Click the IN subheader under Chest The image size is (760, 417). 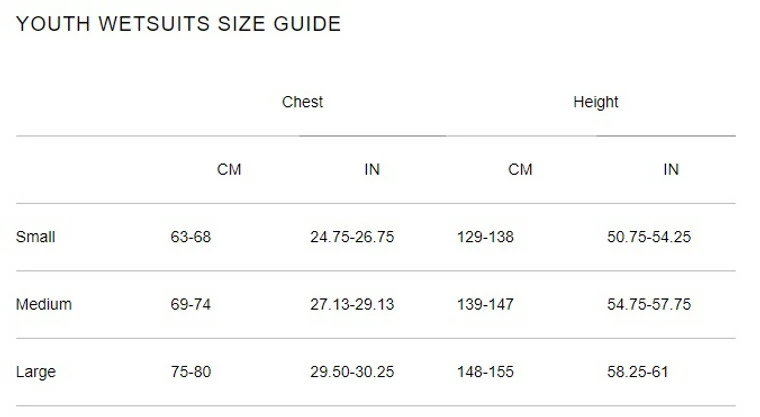[x=372, y=170]
